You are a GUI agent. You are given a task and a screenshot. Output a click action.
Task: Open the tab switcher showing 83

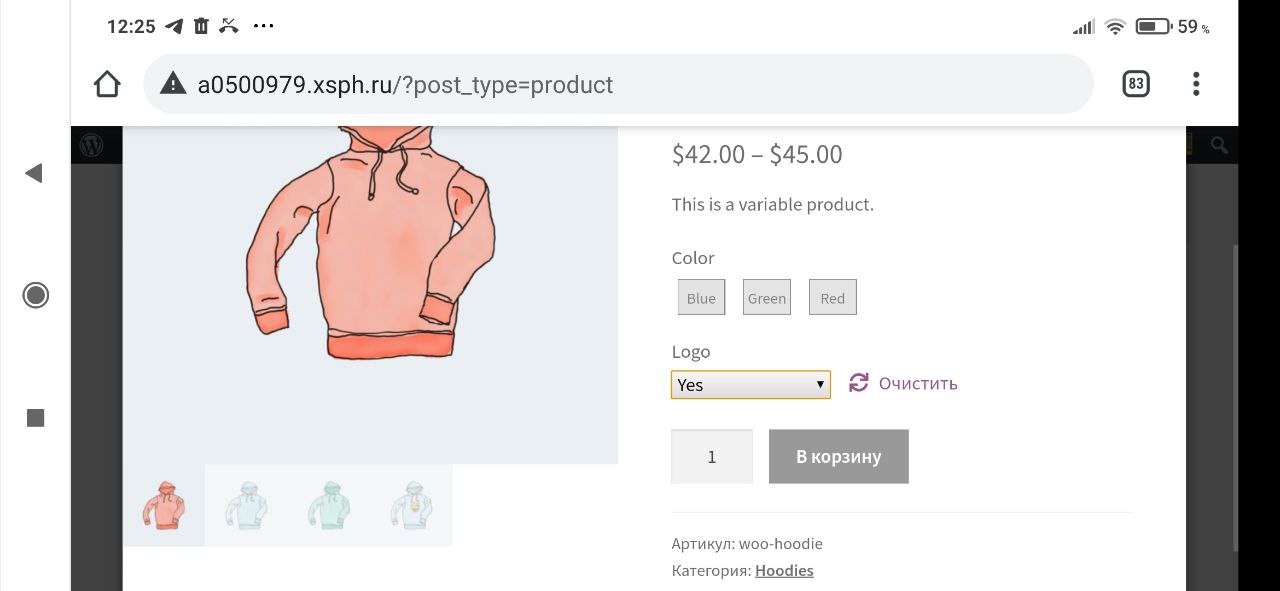click(x=1135, y=84)
